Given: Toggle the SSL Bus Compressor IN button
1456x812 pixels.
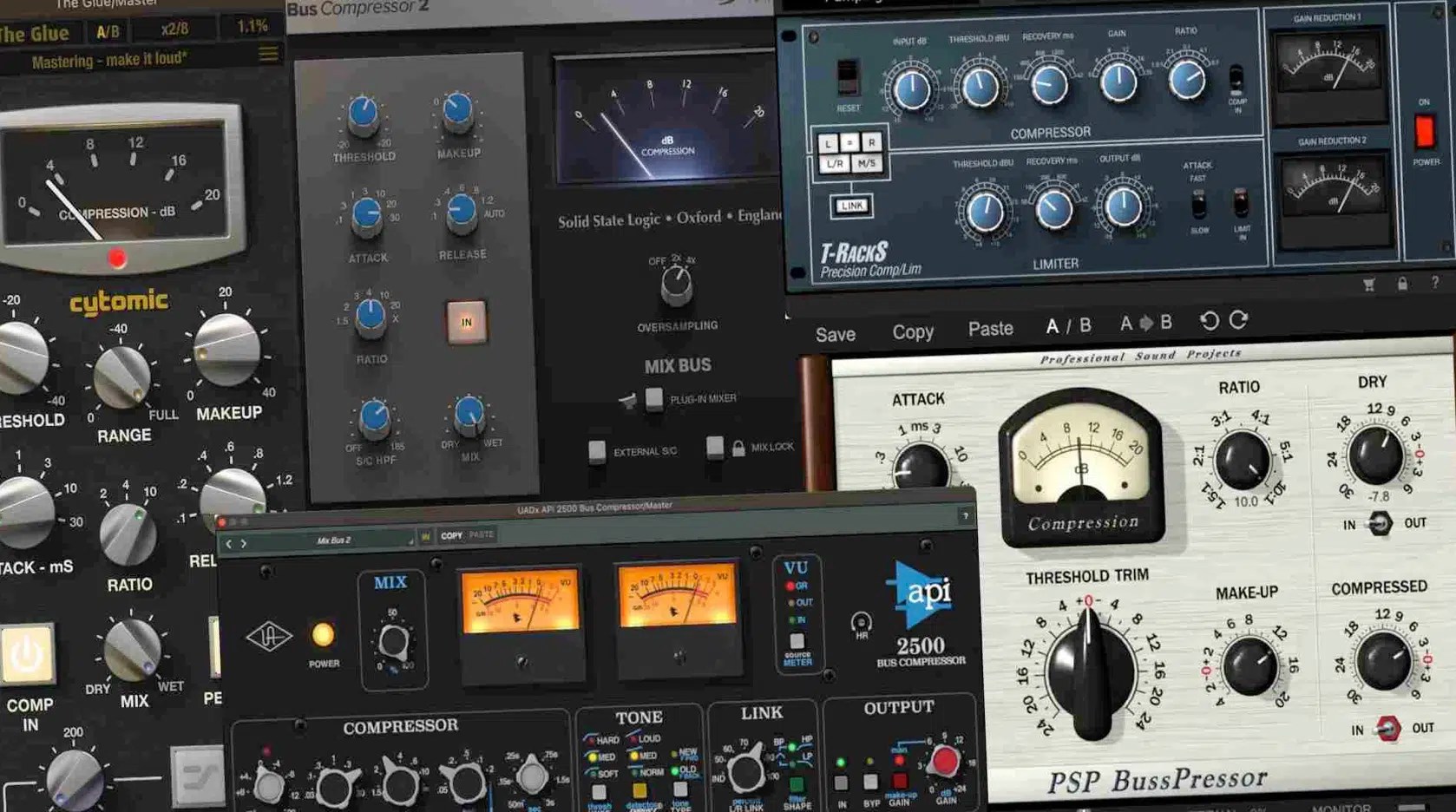Looking at the screenshot, I should [x=466, y=322].
